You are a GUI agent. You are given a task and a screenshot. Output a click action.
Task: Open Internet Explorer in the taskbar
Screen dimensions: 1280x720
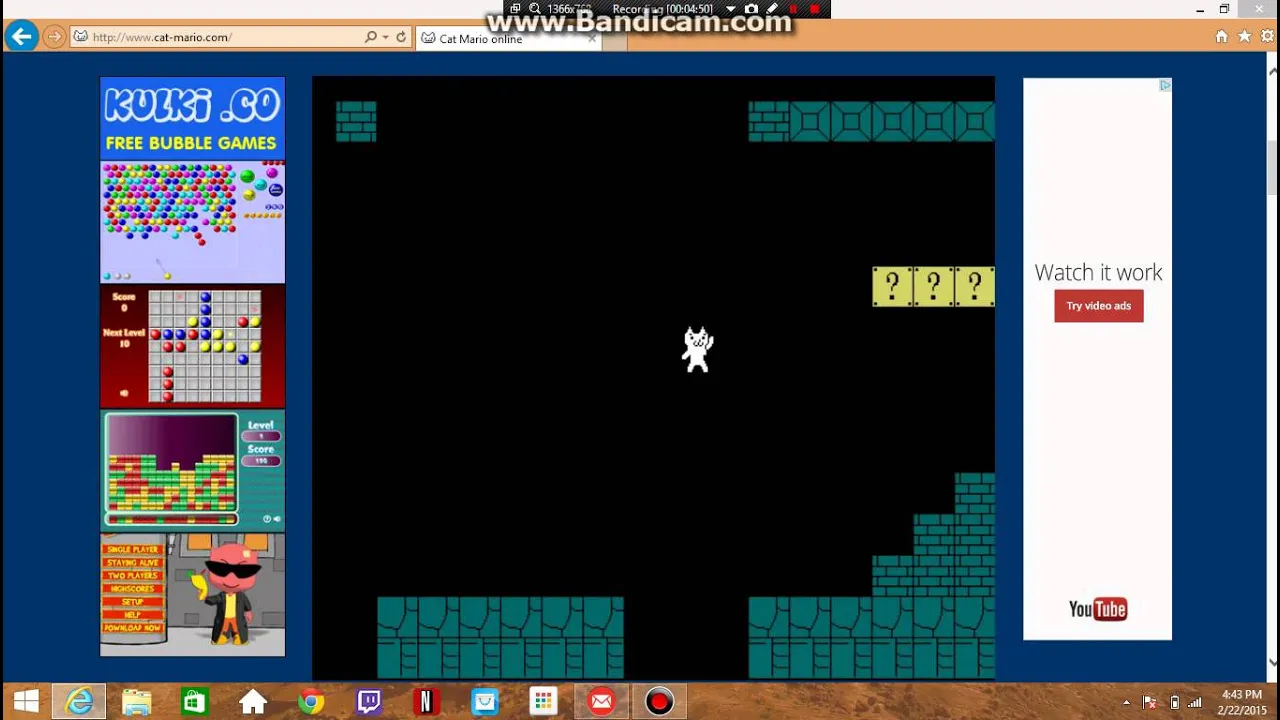79,702
